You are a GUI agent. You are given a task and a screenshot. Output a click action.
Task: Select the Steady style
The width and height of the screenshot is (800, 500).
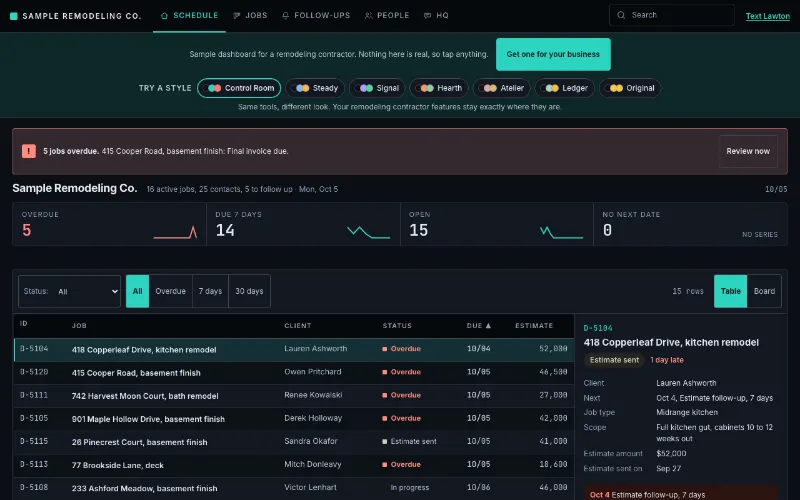click(x=315, y=88)
